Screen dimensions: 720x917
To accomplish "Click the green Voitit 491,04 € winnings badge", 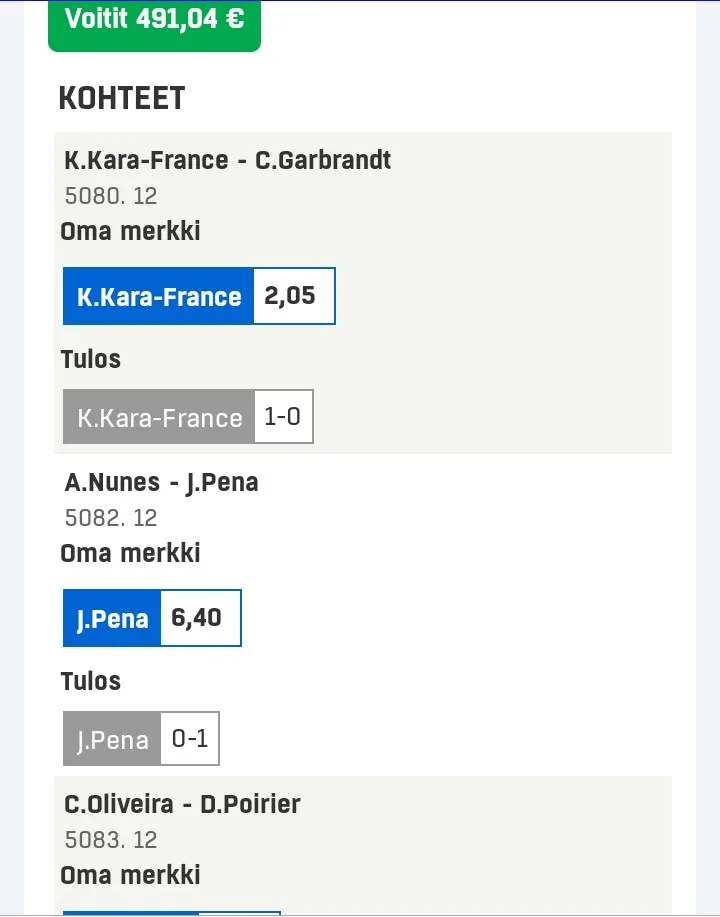I will click(154, 20).
